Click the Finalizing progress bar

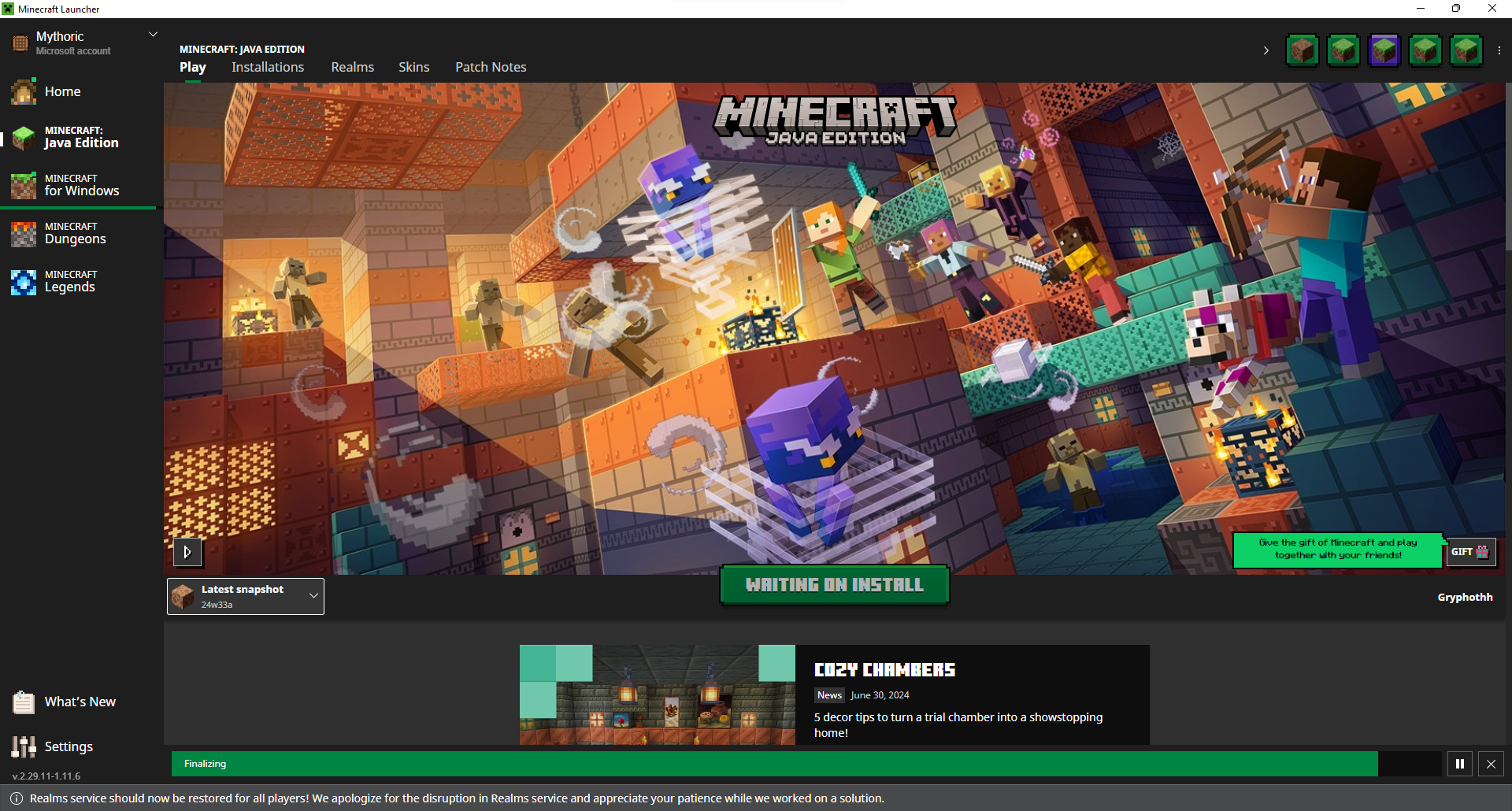(x=774, y=764)
